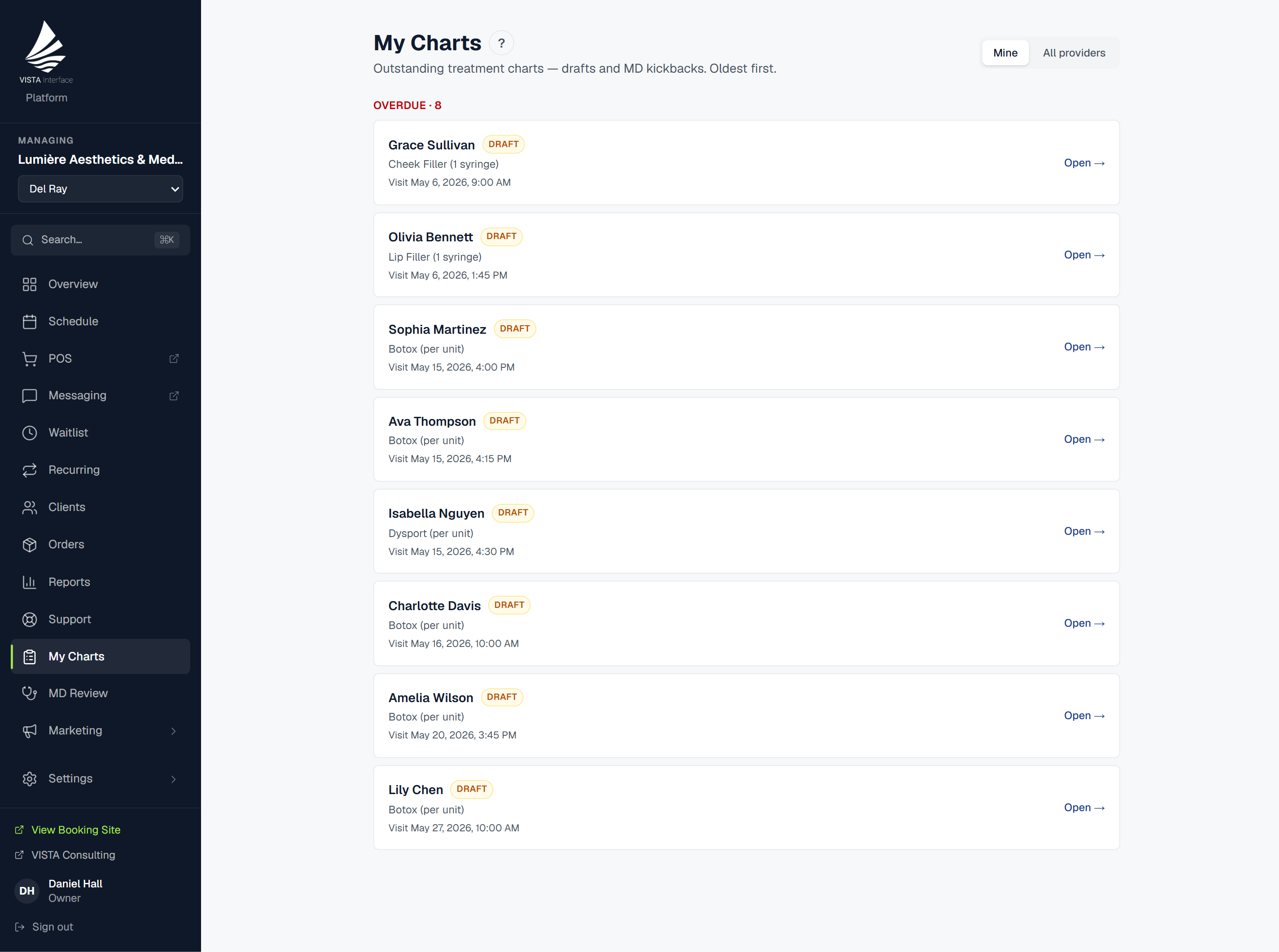Switch the filter to Mine
This screenshot has height=952, width=1279.
(1005, 53)
